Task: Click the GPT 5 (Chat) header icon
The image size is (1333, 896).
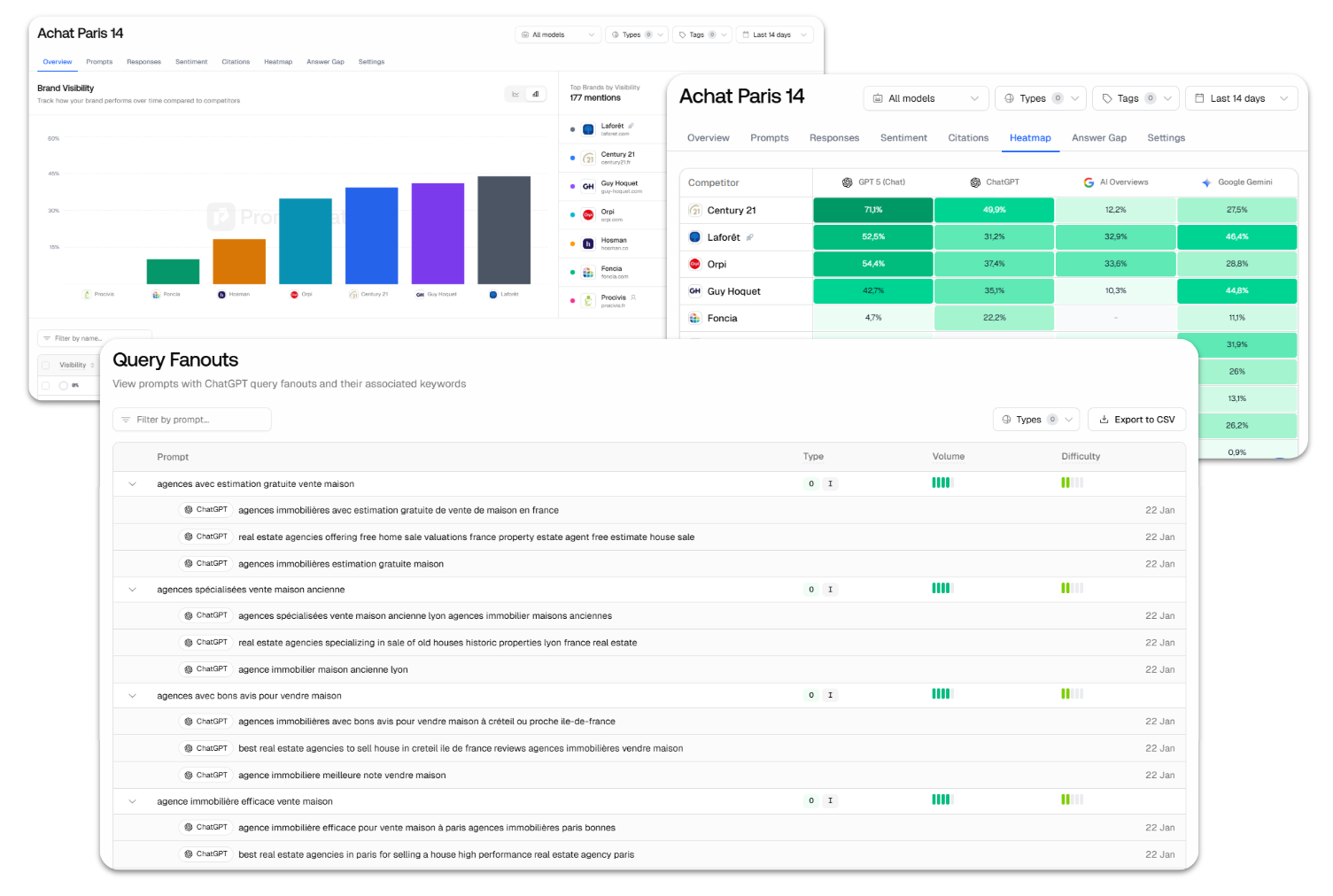Action: tap(848, 182)
